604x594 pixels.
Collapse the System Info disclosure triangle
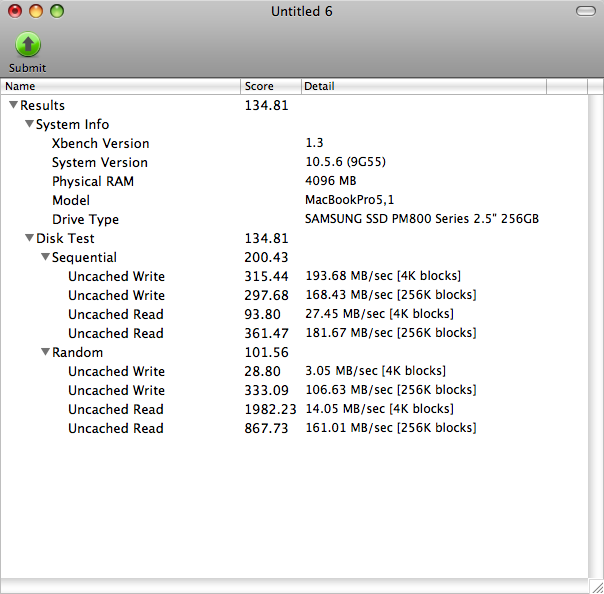(x=29, y=124)
